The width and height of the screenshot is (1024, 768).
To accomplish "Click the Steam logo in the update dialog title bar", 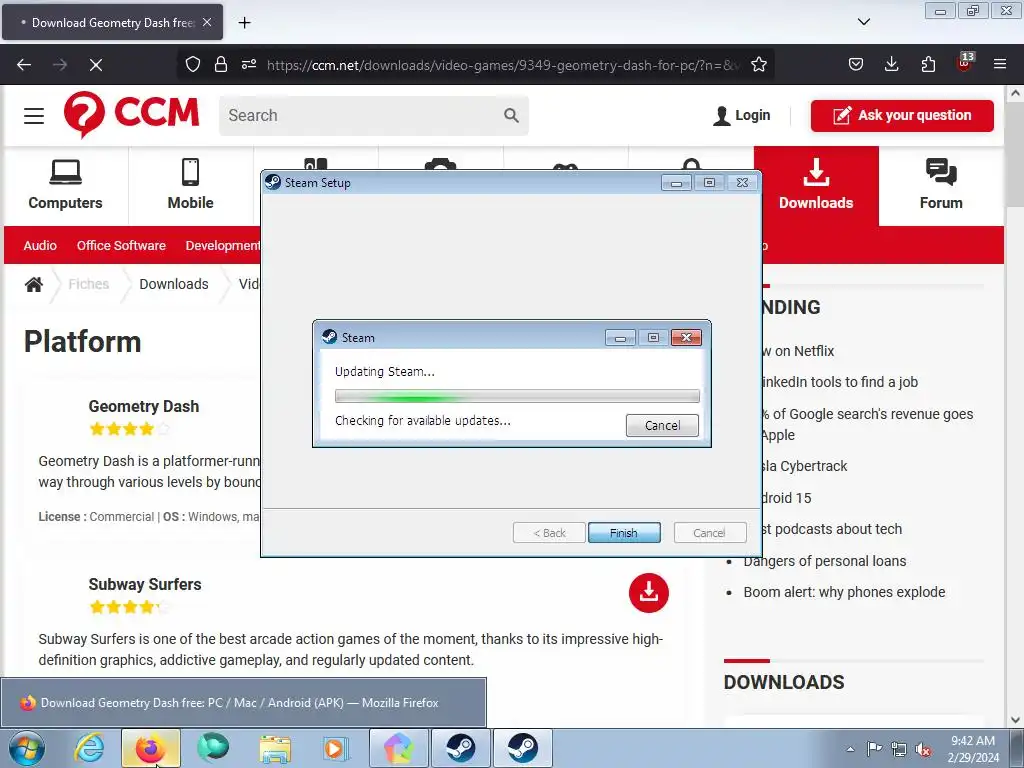I will 330,337.
